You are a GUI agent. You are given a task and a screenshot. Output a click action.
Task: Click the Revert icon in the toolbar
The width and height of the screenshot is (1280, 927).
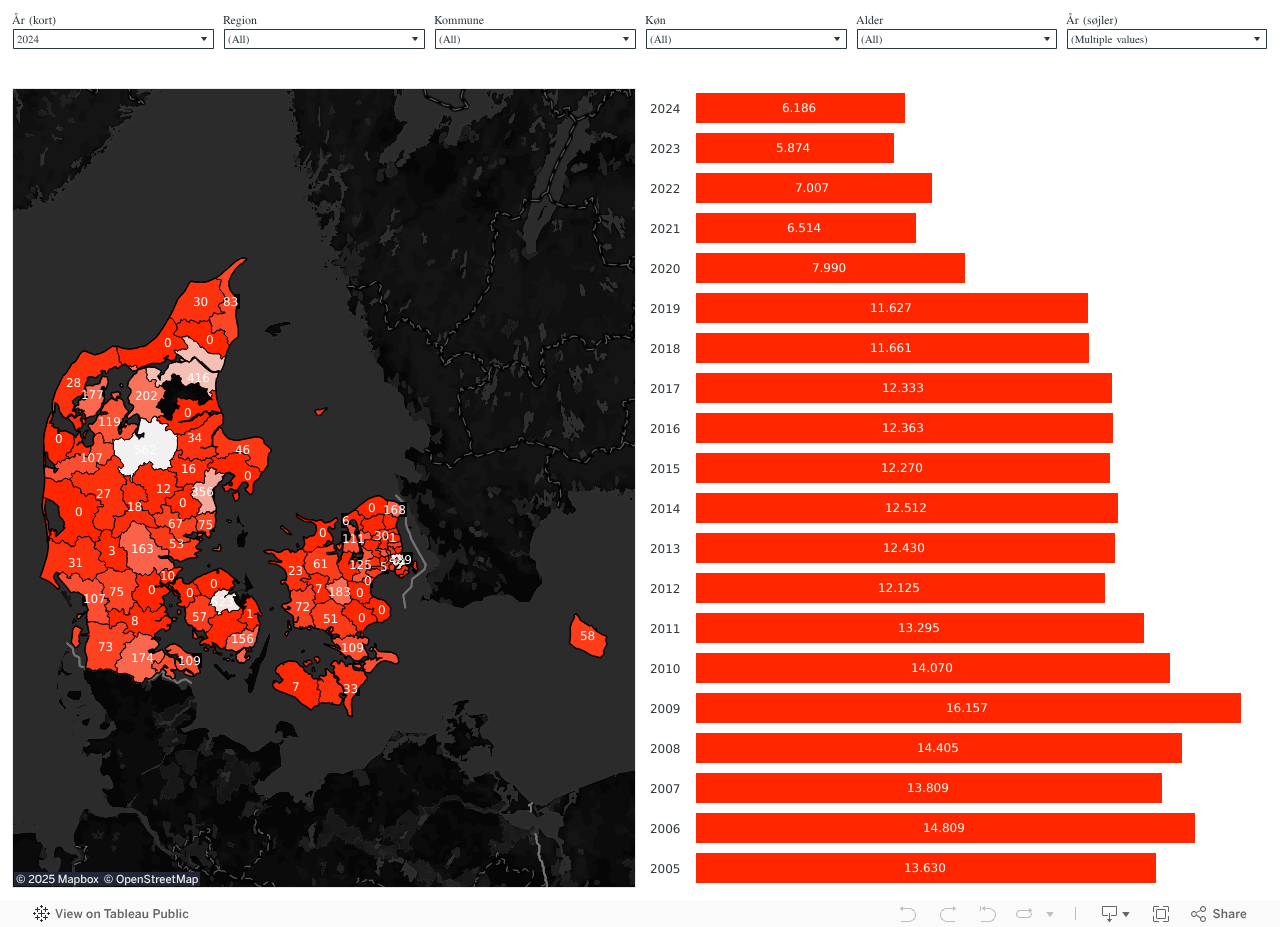click(987, 914)
